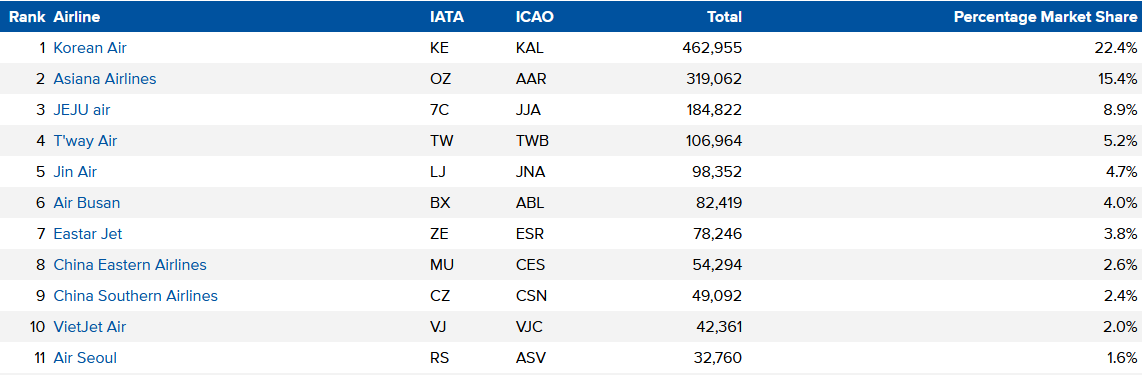Image resolution: width=1143 pixels, height=375 pixels.
Task: Open the China Eastern Airlines link
Action: tap(130, 266)
